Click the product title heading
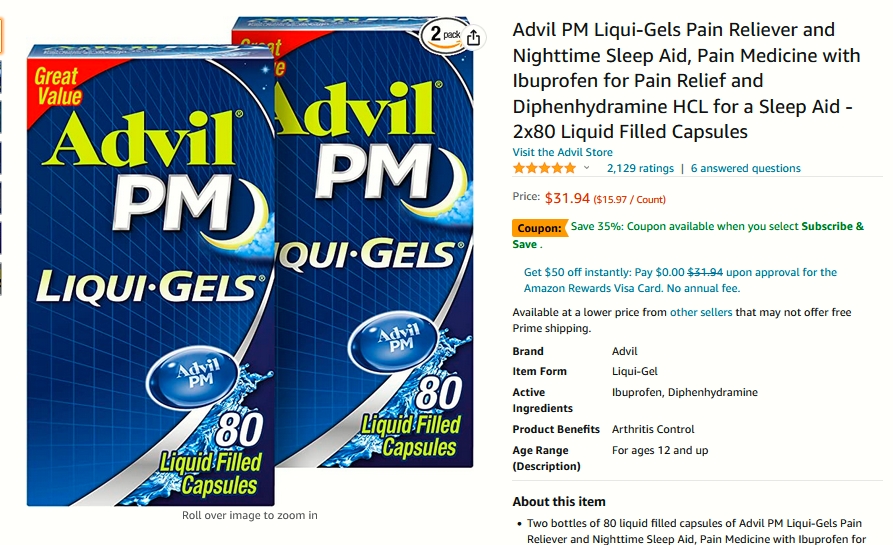This screenshot has height=545, width=893. click(686, 81)
